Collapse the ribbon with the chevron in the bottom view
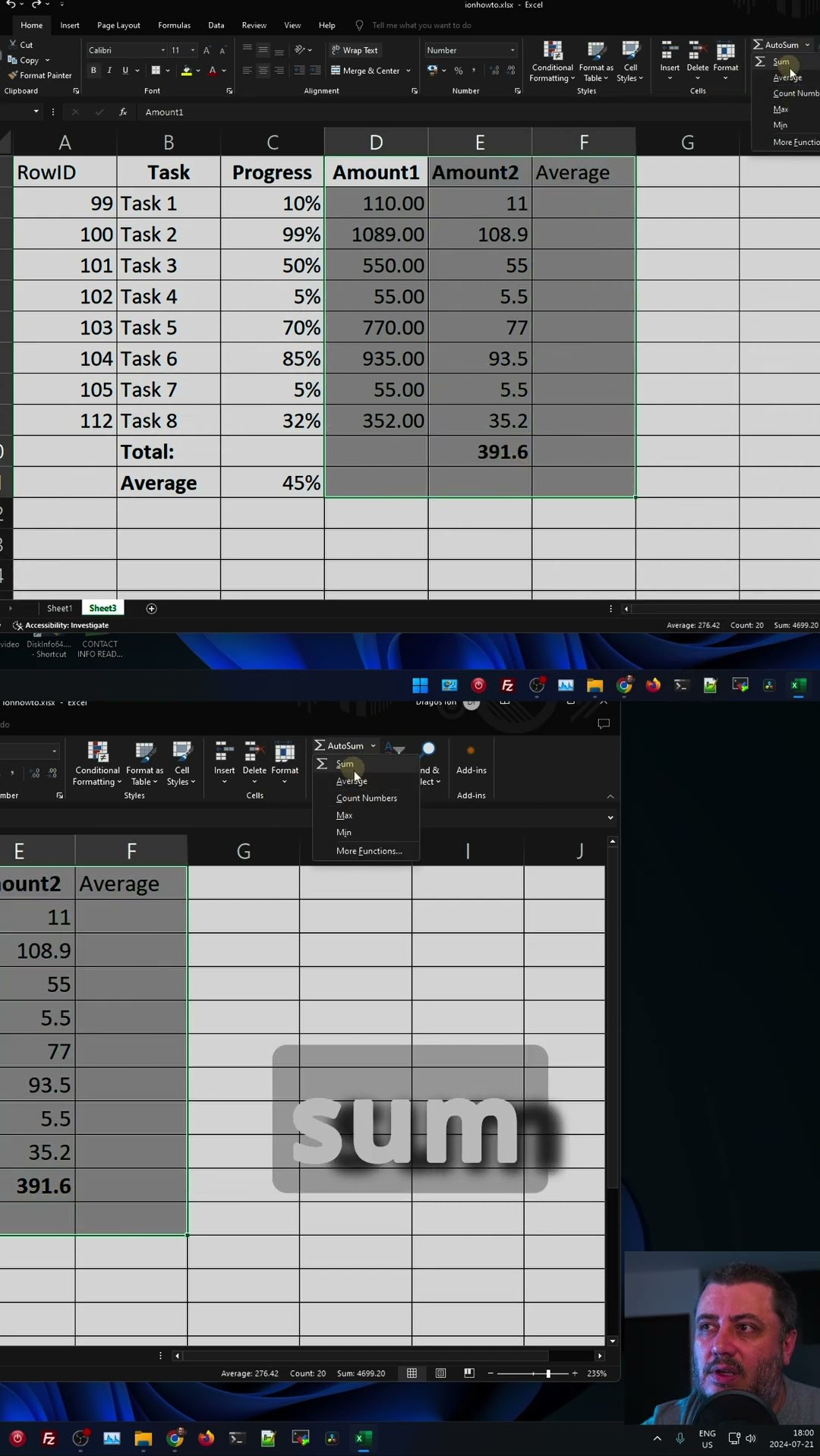The height and width of the screenshot is (1456, 820). click(610, 796)
